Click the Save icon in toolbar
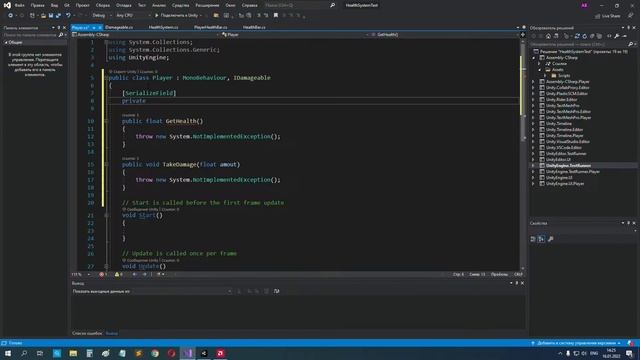Screen dimensions: 640x360 pos(51,16)
